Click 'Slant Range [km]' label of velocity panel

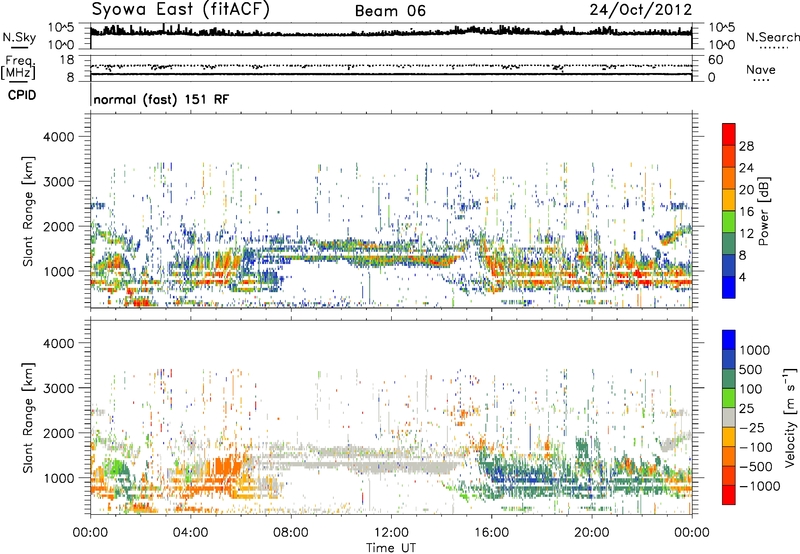click(x=28, y=418)
